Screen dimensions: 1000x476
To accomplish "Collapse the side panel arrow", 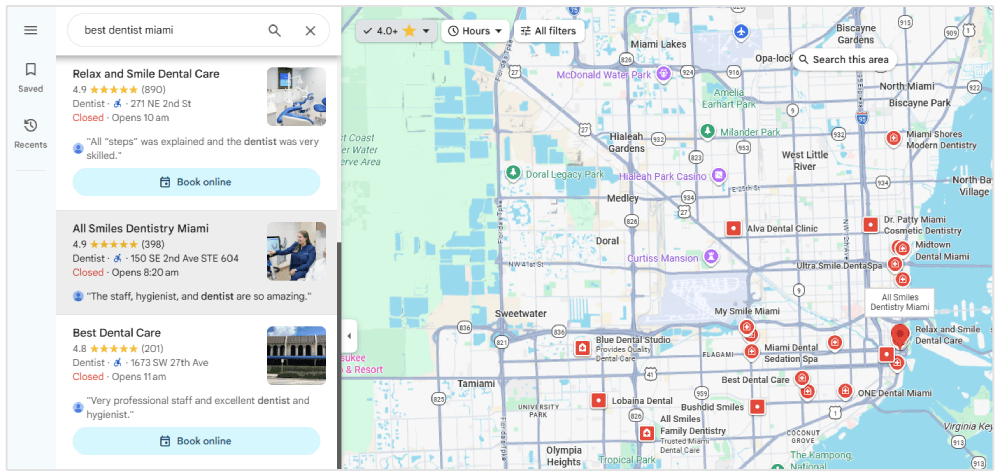I will [x=349, y=336].
